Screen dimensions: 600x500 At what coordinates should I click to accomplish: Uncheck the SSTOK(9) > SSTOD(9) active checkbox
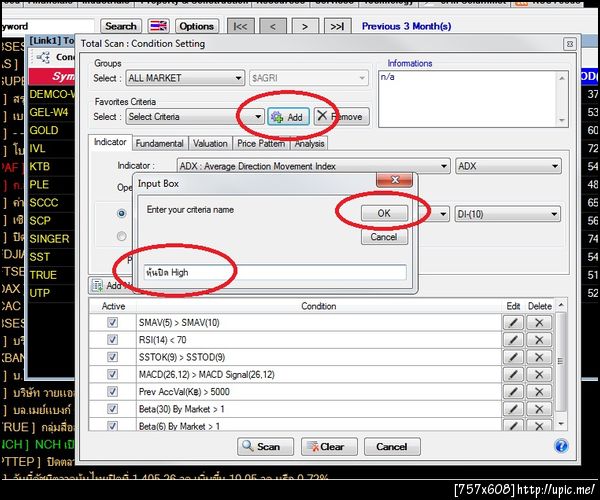[x=112, y=357]
